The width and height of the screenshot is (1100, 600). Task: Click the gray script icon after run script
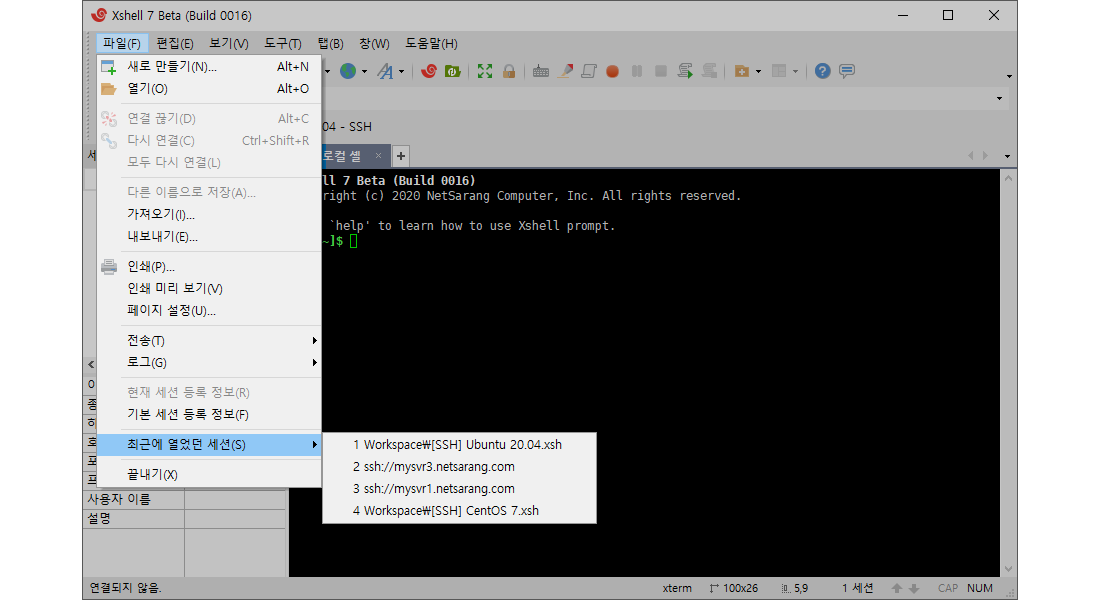pyautogui.click(x=709, y=71)
